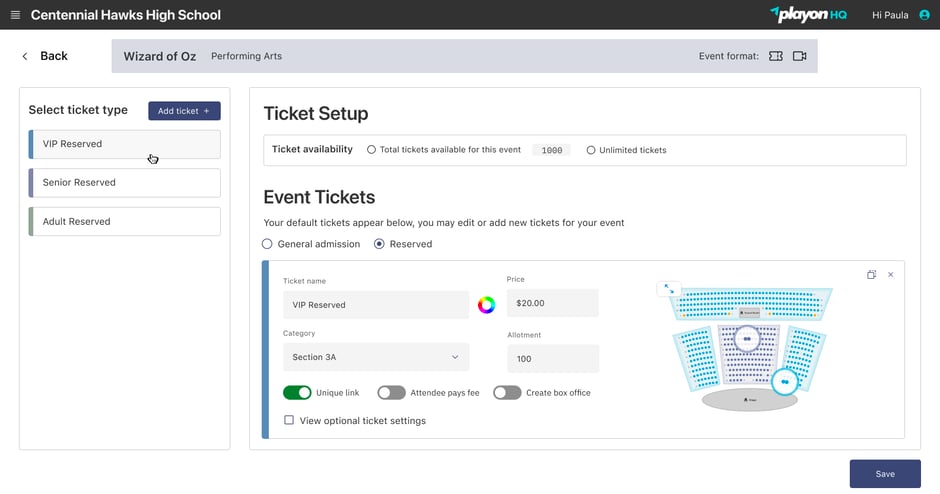The height and width of the screenshot is (494, 940).
Task: Enable Create box office toggle
Action: tap(507, 393)
